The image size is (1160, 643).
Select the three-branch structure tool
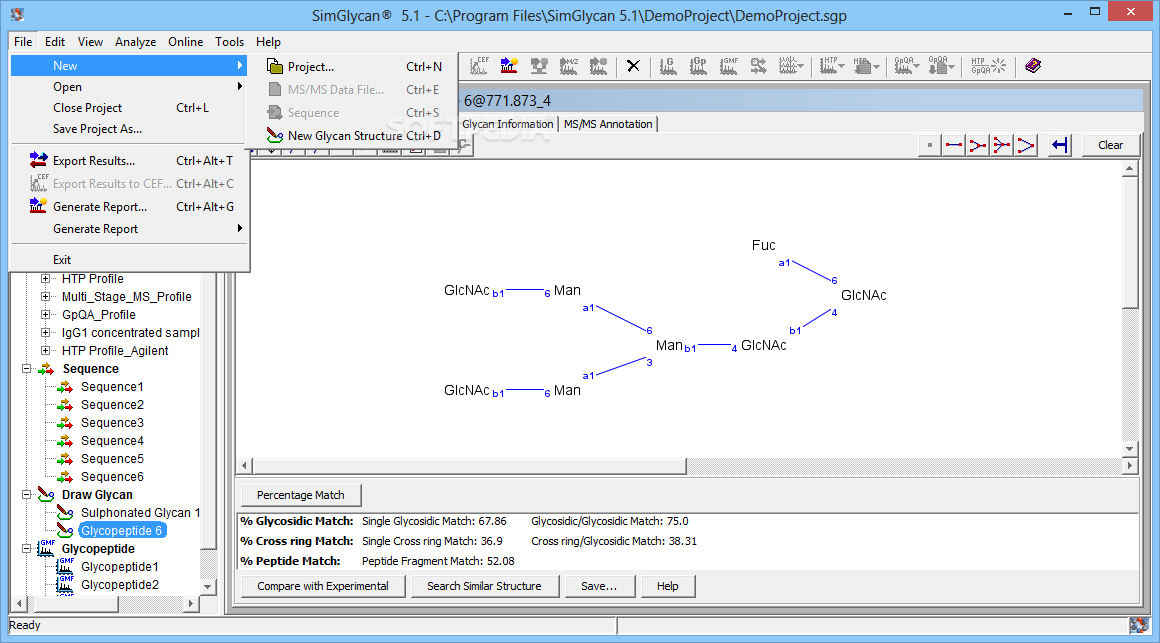1001,145
